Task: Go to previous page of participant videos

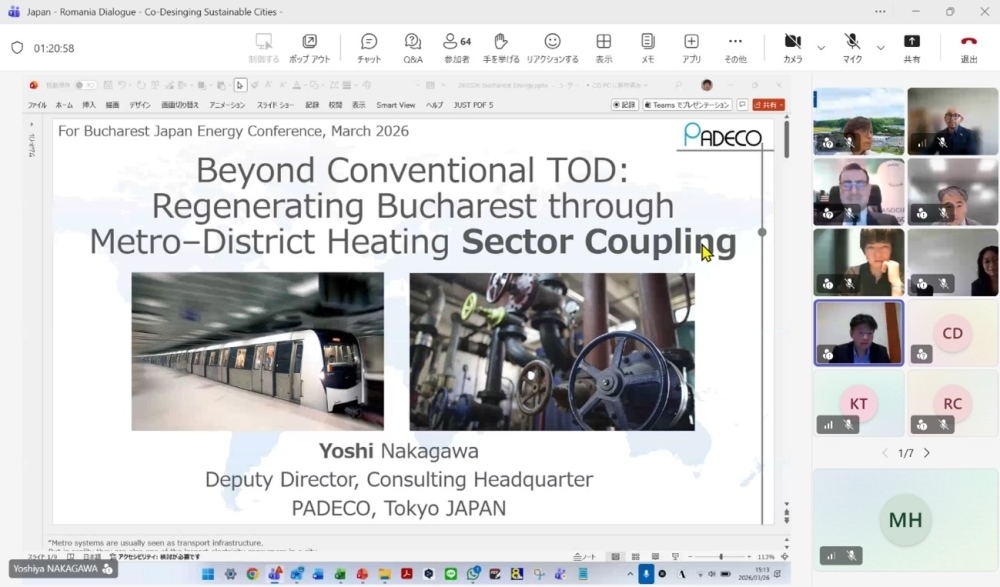Action: [x=884, y=453]
